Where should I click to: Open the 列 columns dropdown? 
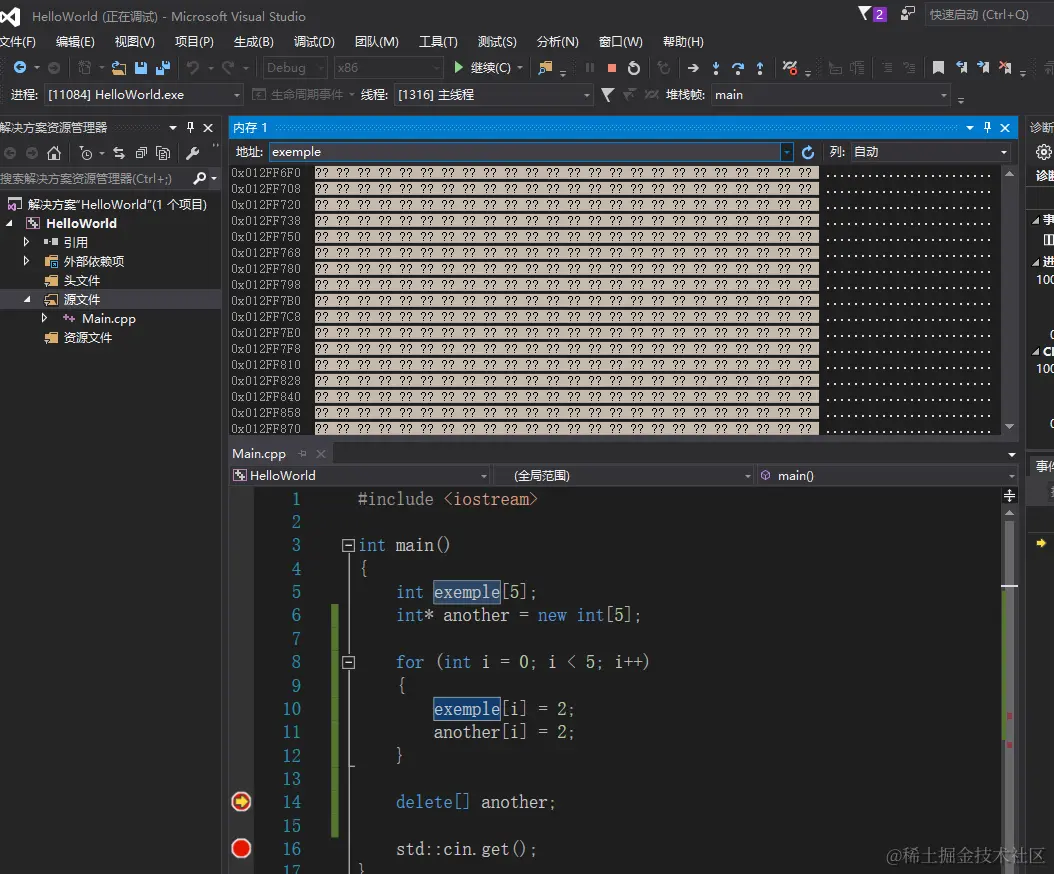click(1003, 152)
